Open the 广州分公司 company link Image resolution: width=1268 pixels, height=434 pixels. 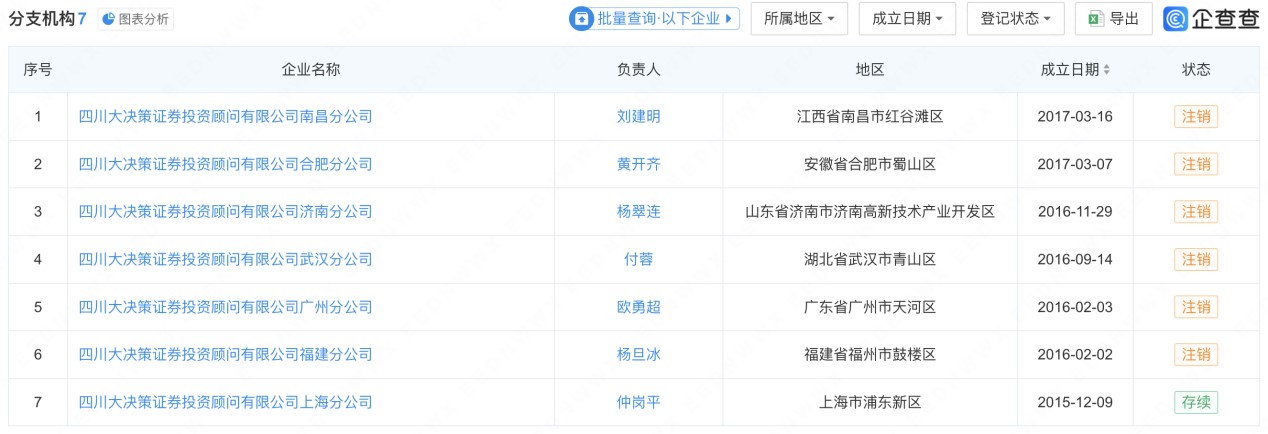point(225,307)
